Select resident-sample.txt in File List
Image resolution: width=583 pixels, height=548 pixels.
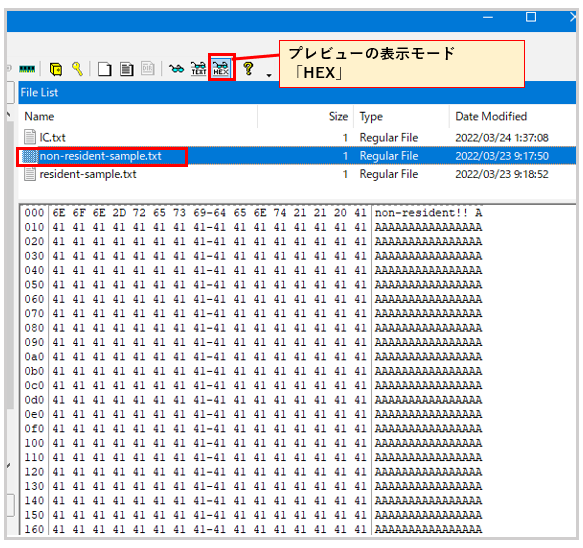pos(88,174)
